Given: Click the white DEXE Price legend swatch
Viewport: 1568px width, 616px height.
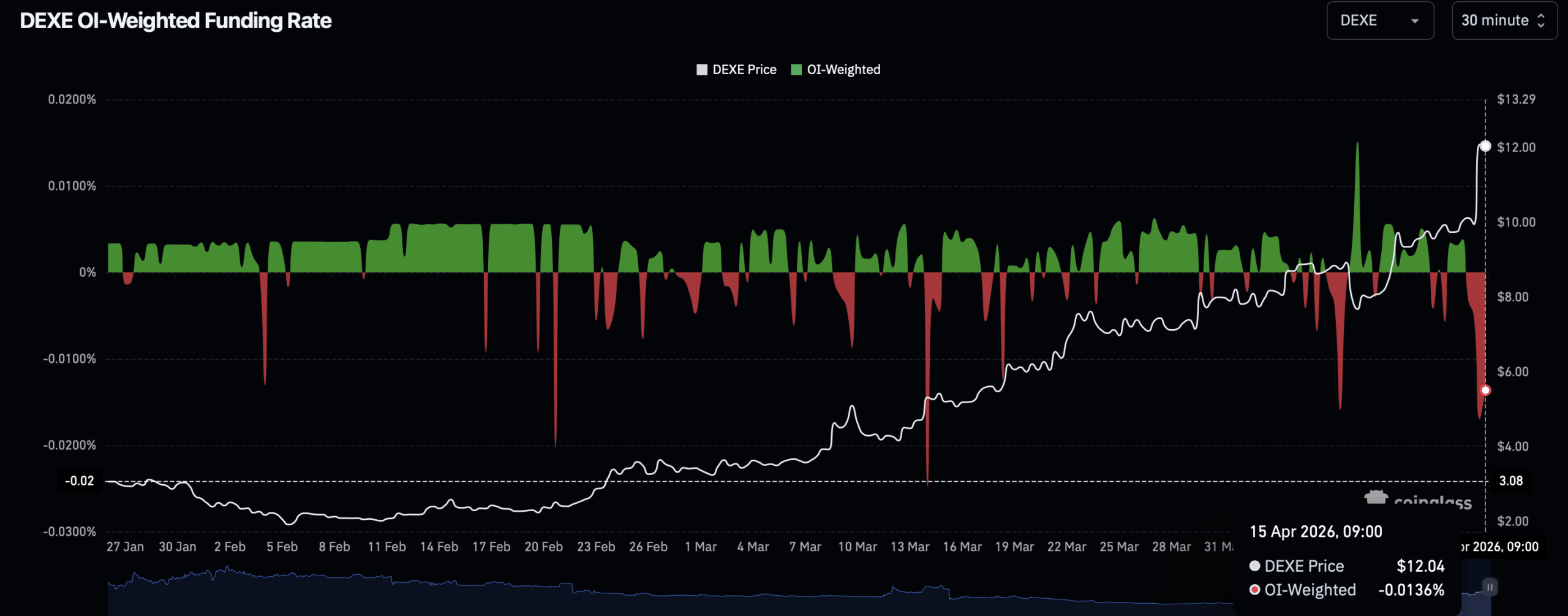Looking at the screenshot, I should pyautogui.click(x=702, y=69).
